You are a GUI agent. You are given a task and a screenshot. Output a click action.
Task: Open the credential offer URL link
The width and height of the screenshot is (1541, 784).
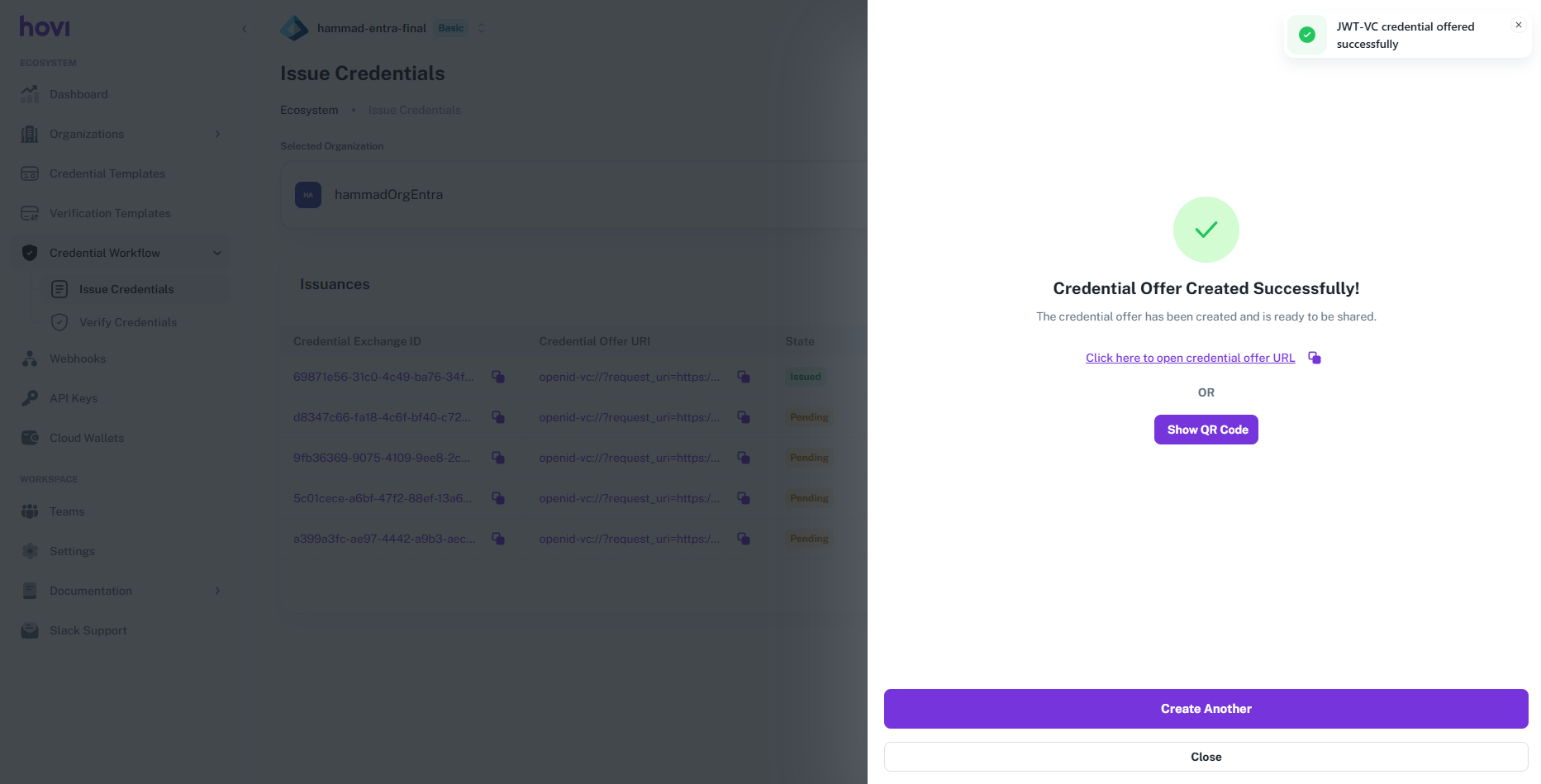coord(1190,358)
